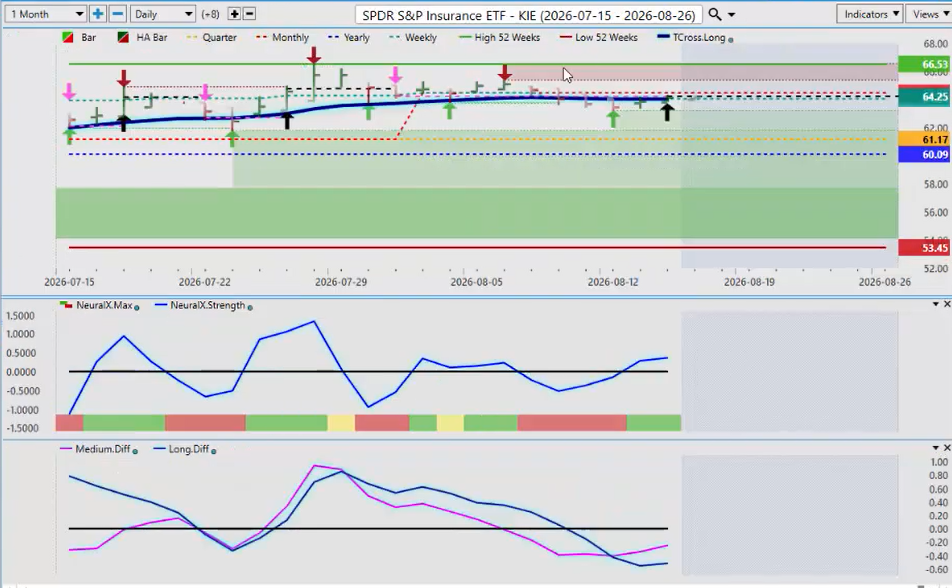Image resolution: width=952 pixels, height=588 pixels.
Task: Click the settings dot beside Long.Diff
Action: click(214, 451)
